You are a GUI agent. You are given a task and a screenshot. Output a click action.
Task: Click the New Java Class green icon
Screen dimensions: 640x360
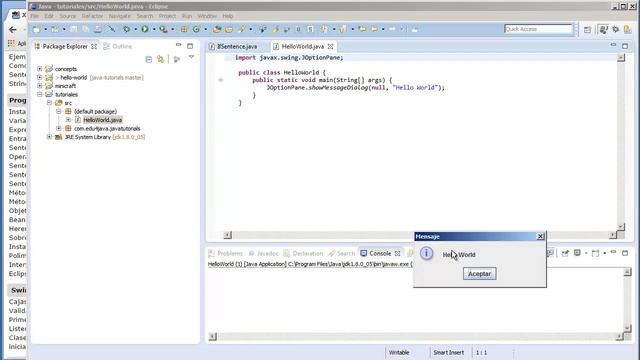tap(196, 29)
